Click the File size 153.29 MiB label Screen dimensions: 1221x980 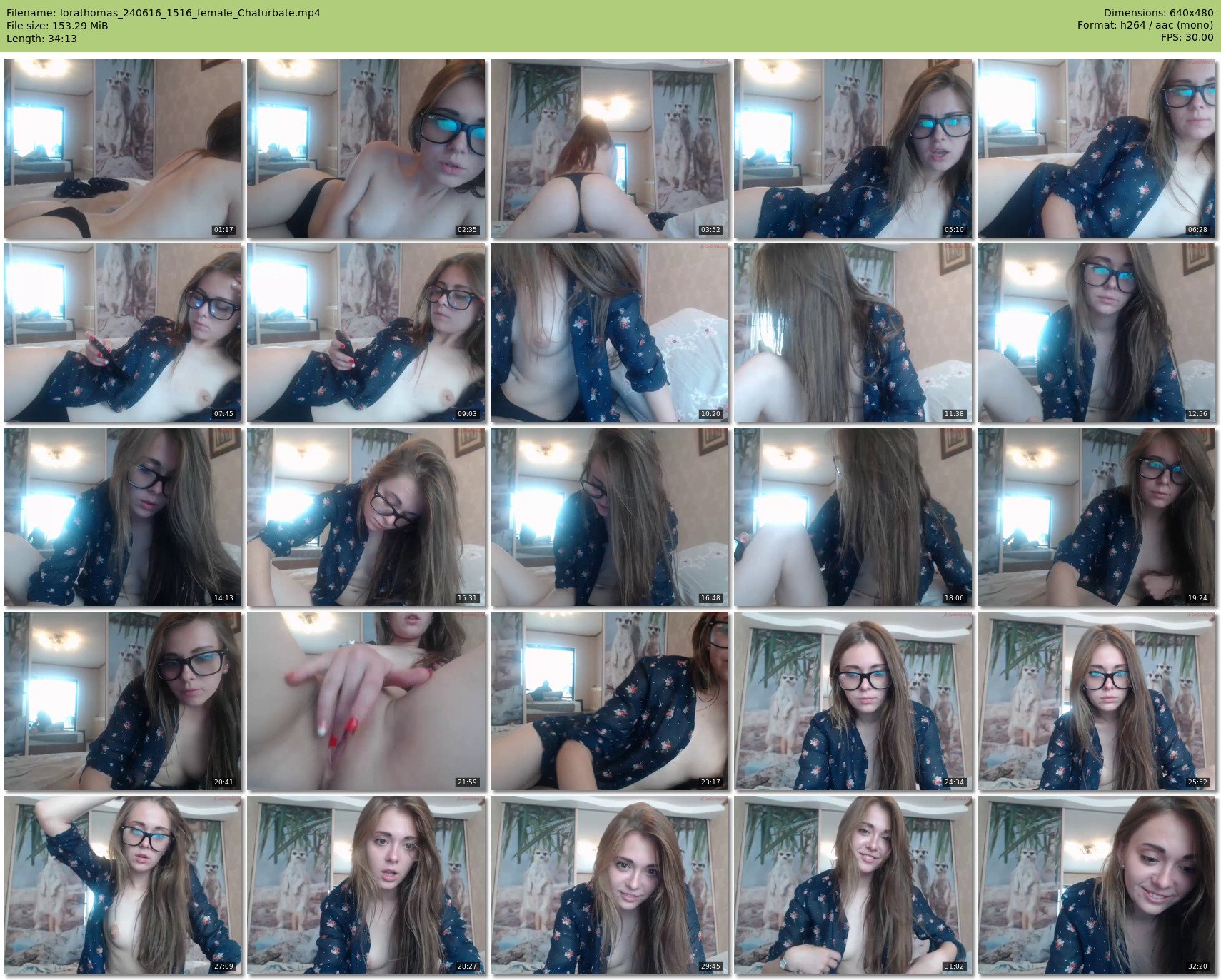pyautogui.click(x=57, y=26)
